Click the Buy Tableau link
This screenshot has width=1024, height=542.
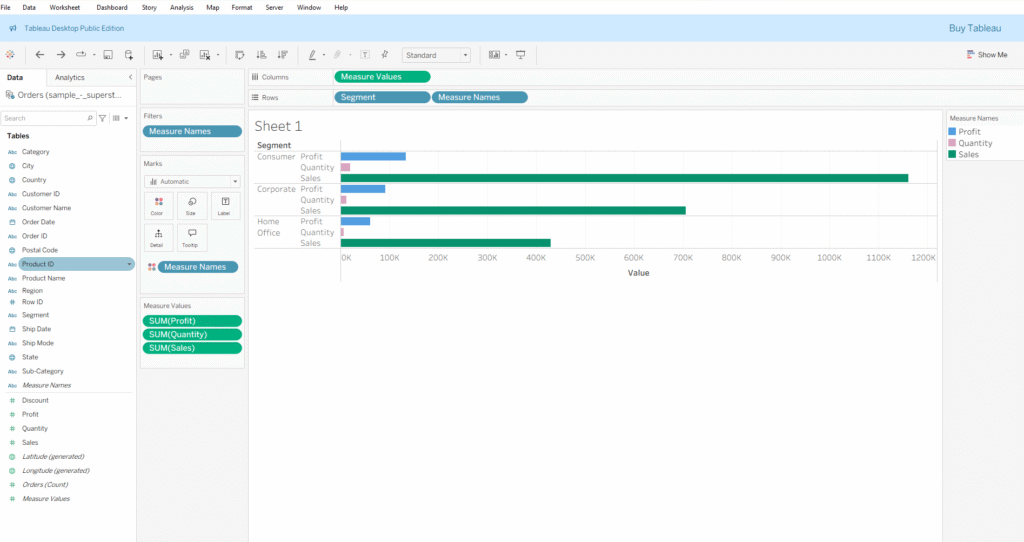pos(975,28)
